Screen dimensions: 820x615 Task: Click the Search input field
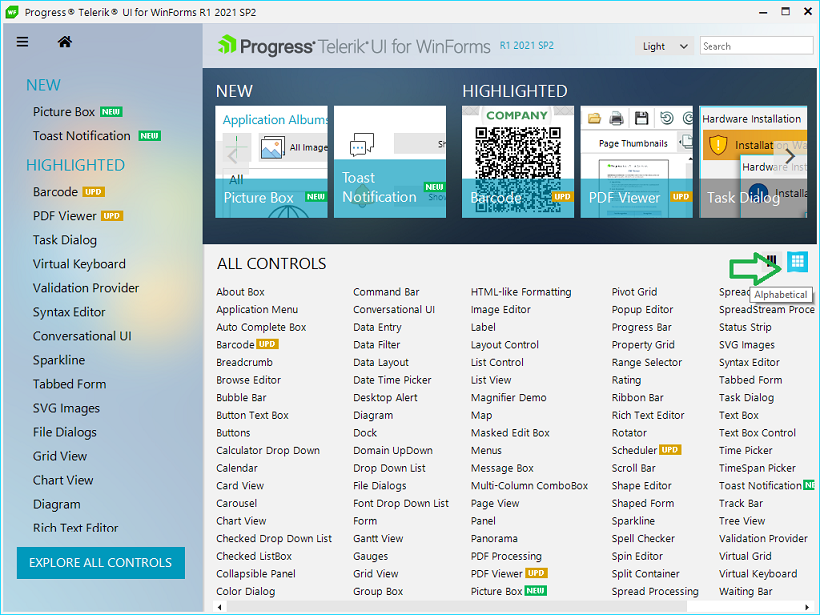pyautogui.click(x=755, y=46)
